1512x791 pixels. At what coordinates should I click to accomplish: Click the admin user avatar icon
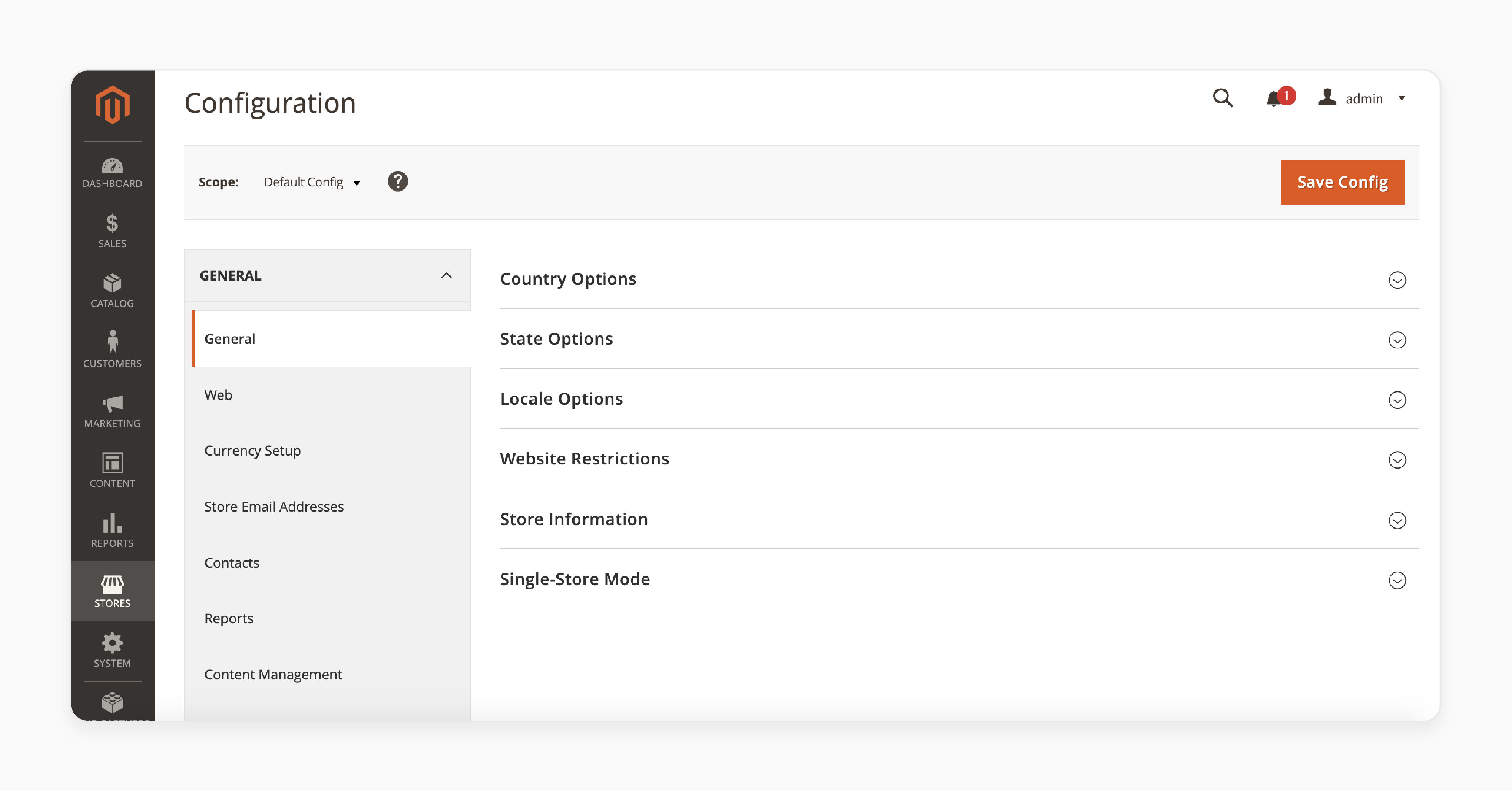tap(1326, 97)
